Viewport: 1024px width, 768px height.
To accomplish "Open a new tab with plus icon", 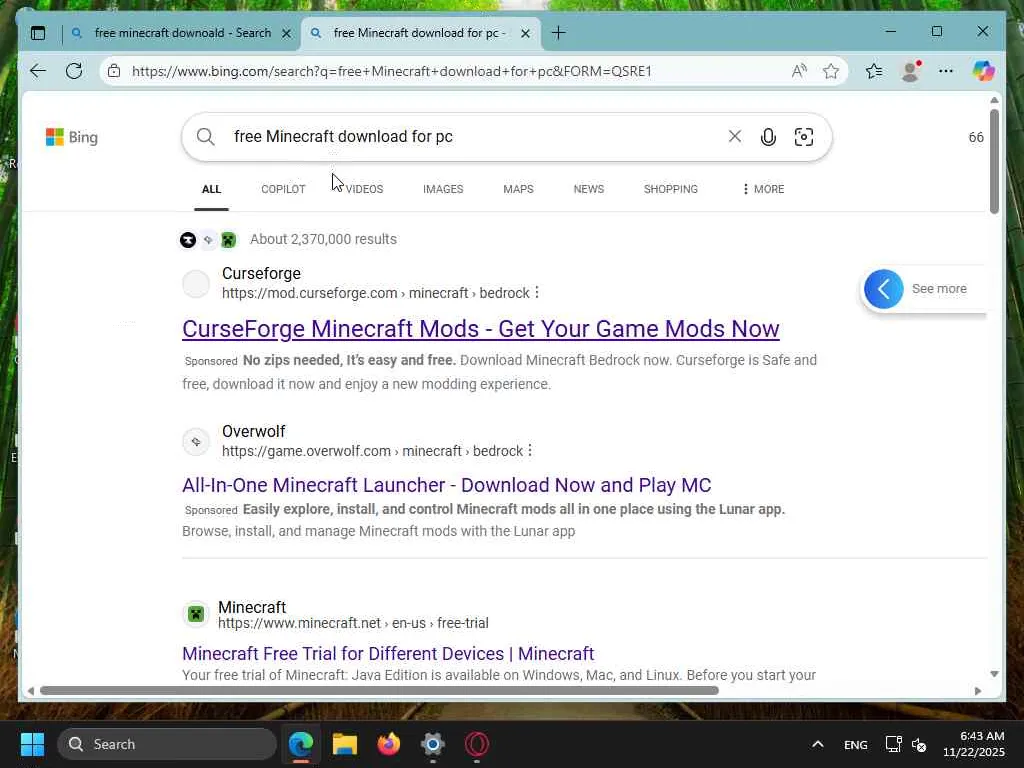I will (558, 33).
